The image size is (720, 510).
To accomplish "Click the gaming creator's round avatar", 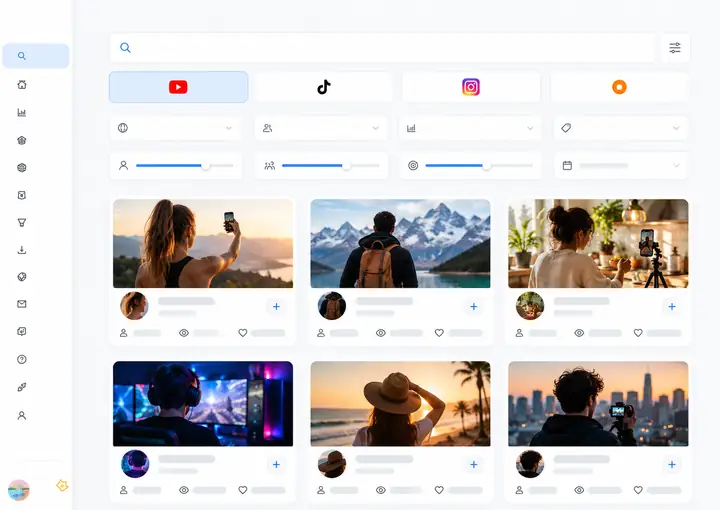I will (x=135, y=464).
